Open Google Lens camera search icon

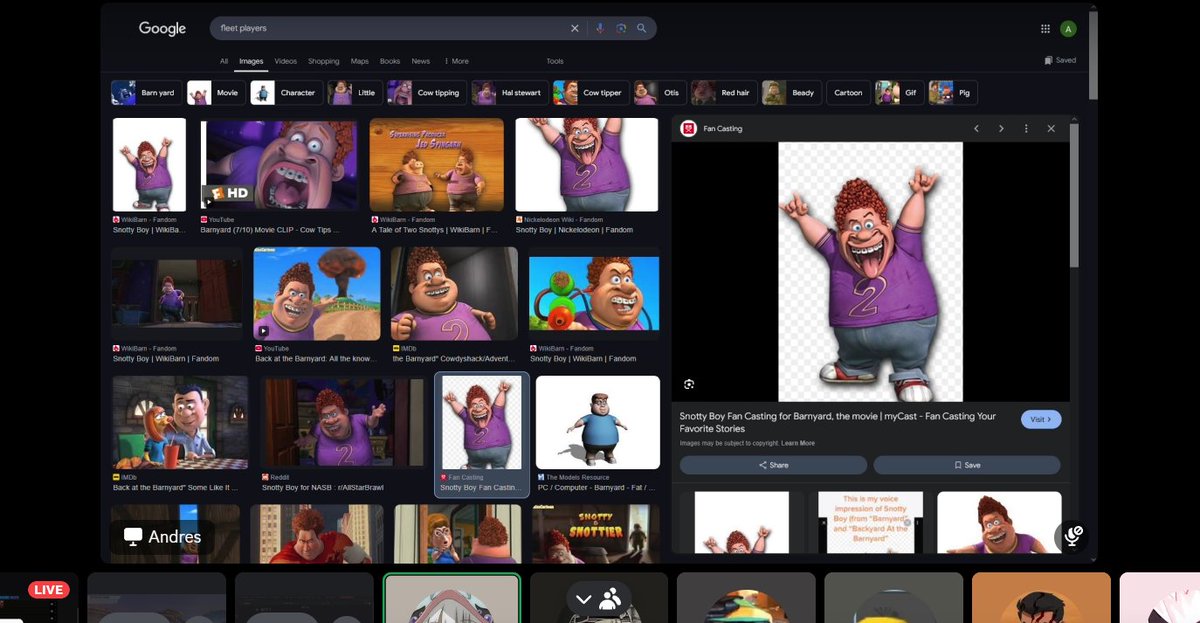tap(621, 28)
